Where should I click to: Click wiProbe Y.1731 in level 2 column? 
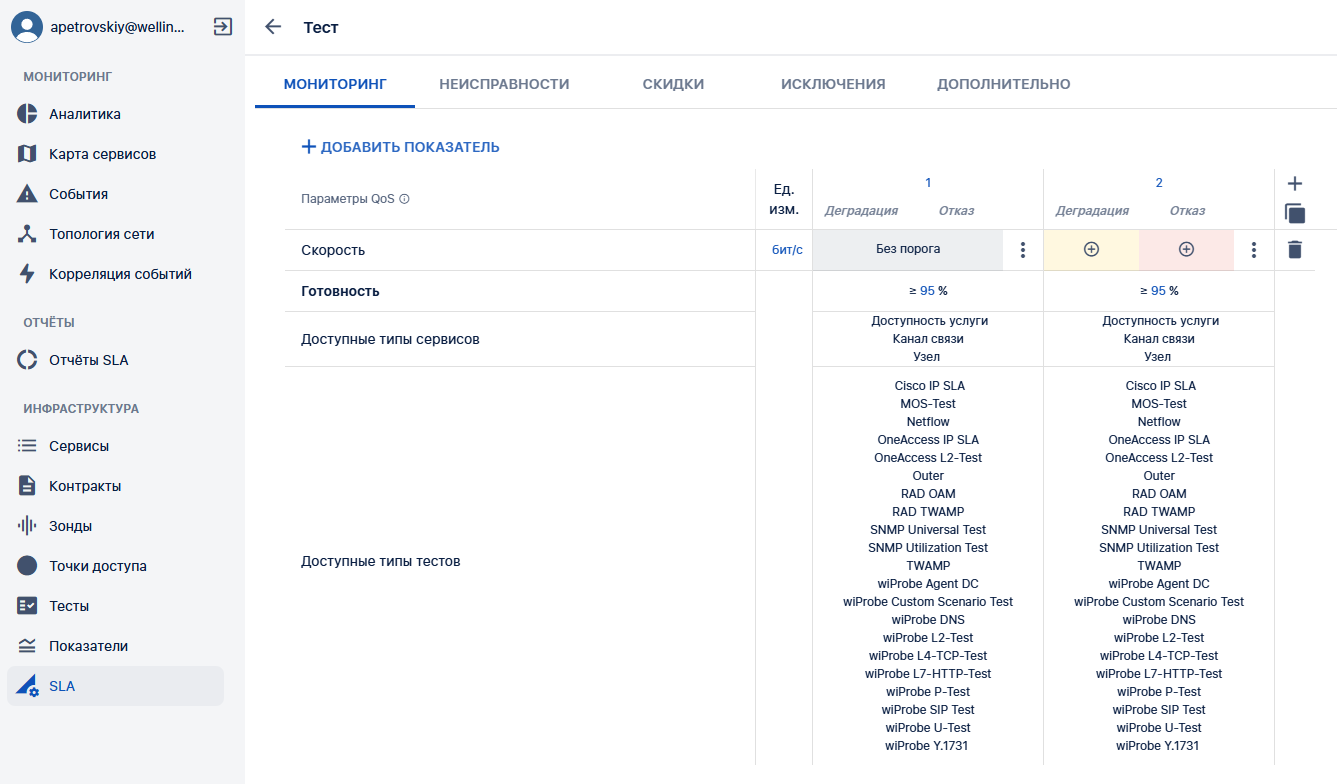1158,746
